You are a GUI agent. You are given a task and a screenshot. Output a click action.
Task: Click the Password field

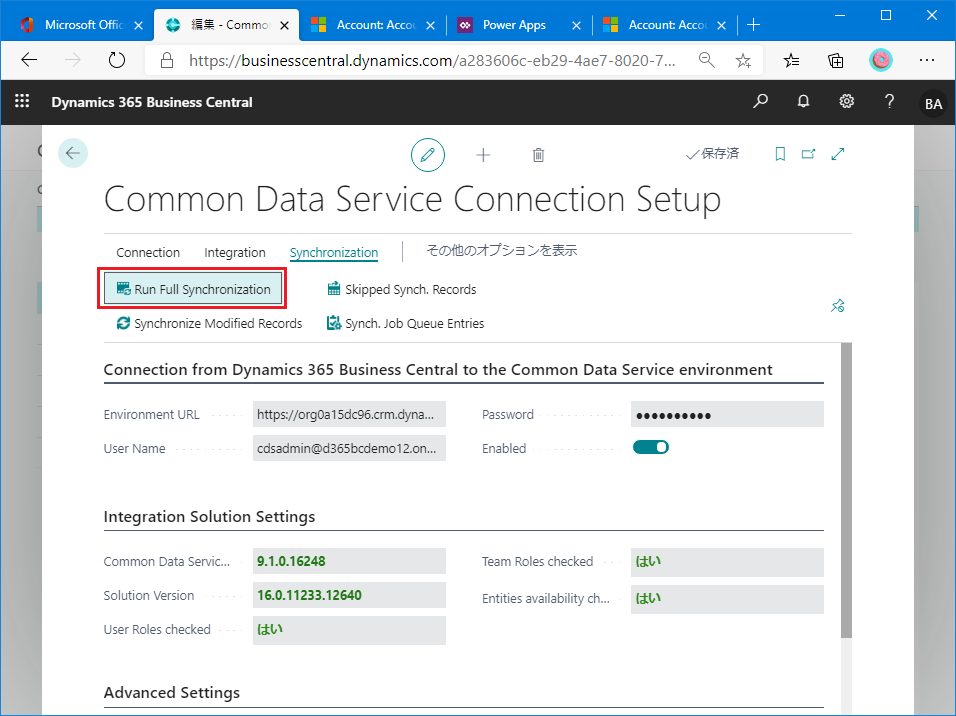[x=727, y=414]
